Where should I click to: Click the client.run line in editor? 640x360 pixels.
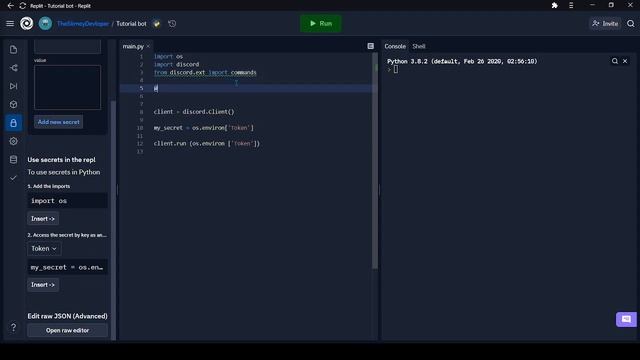(207, 144)
